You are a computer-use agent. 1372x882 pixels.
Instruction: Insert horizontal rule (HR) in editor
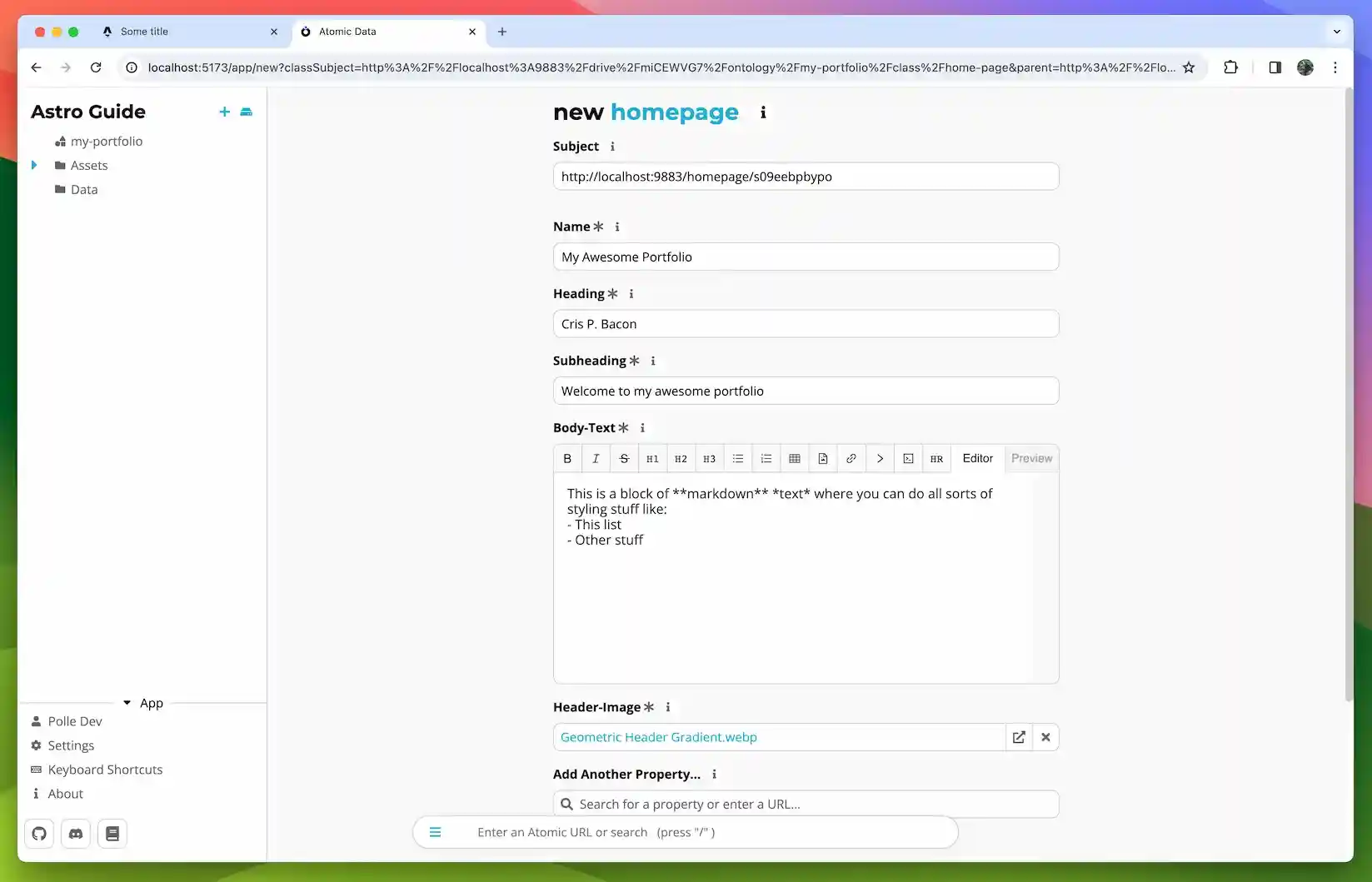point(936,459)
